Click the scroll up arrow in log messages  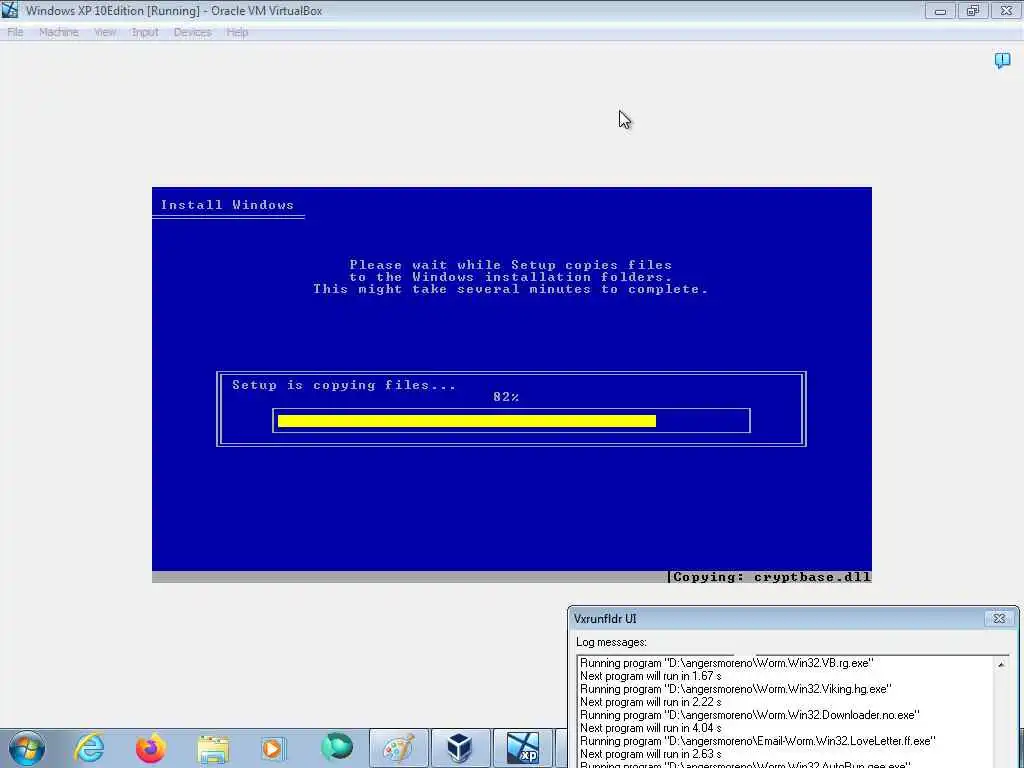(1001, 664)
